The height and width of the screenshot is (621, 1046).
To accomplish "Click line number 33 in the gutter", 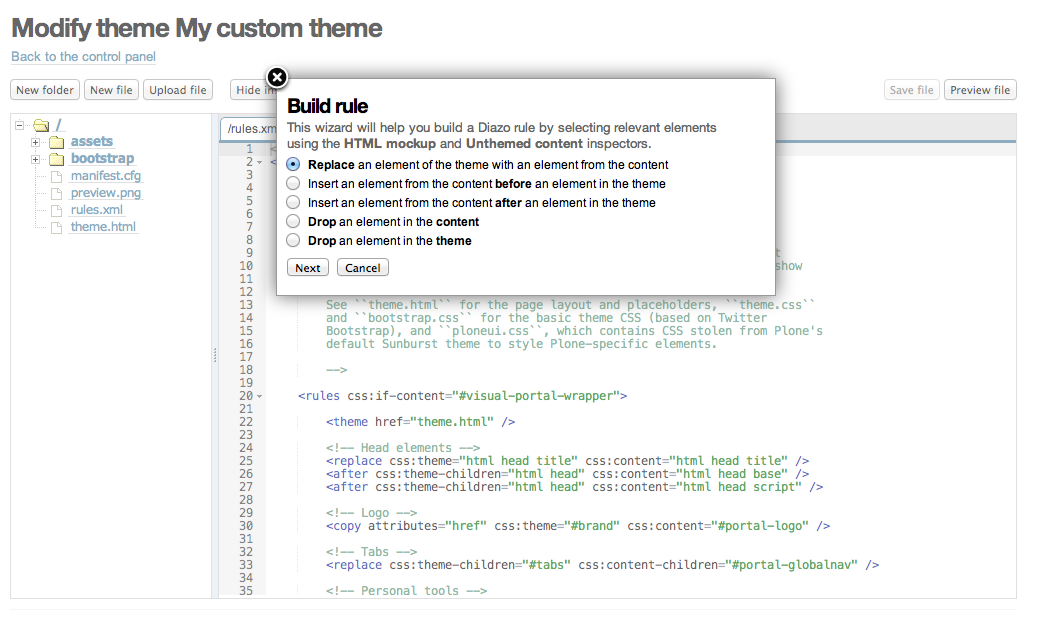I will (x=246, y=565).
